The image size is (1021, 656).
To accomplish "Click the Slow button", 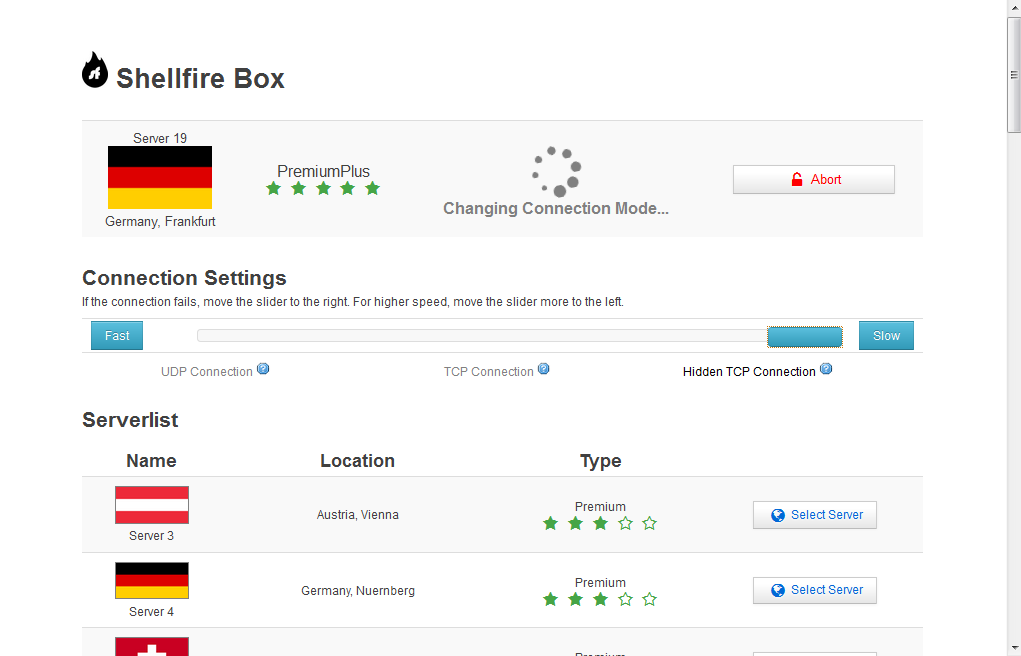I will 886,335.
